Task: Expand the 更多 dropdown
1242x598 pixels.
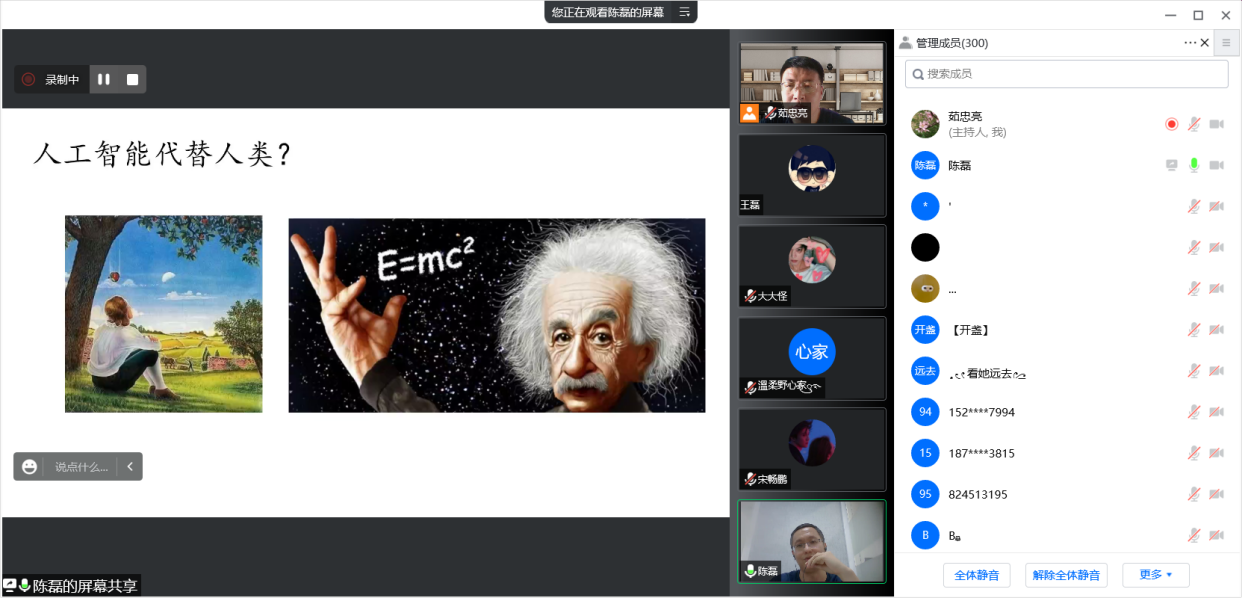Action: [1155, 575]
